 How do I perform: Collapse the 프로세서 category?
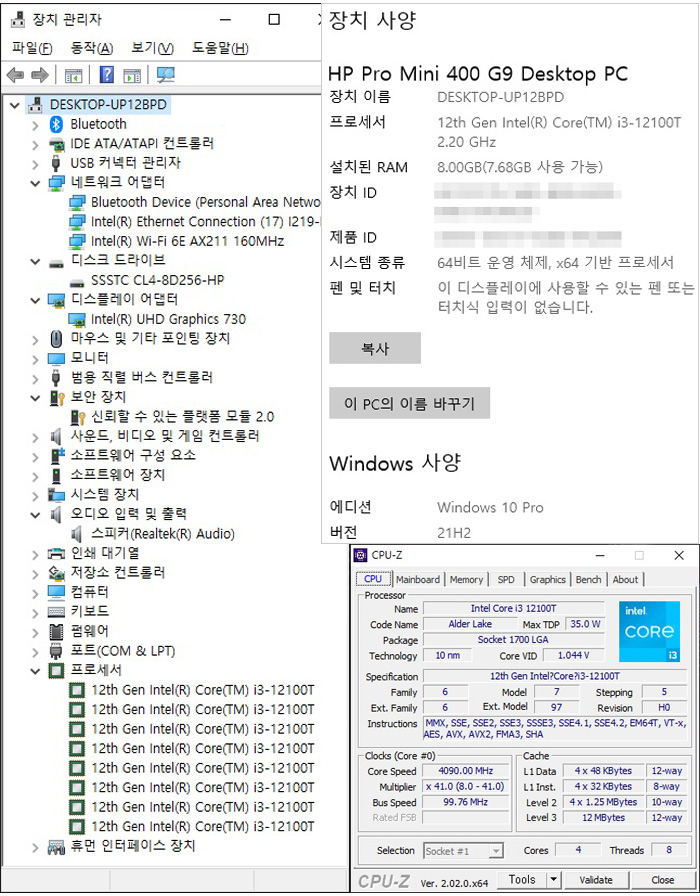pyautogui.click(x=35, y=671)
